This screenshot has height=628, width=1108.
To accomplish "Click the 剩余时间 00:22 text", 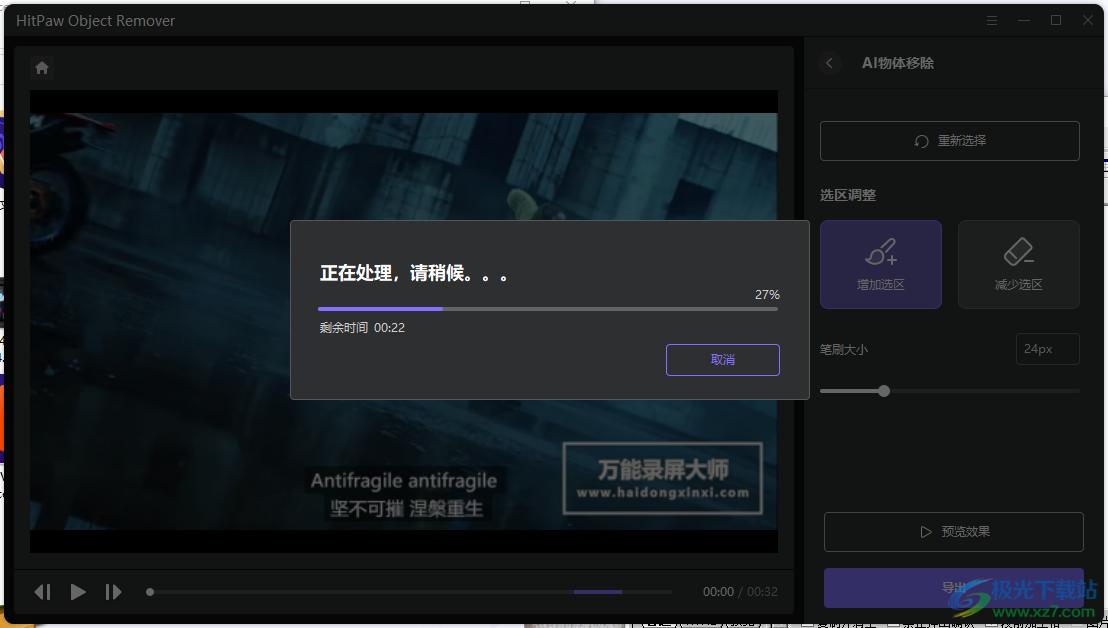I will pyautogui.click(x=362, y=328).
